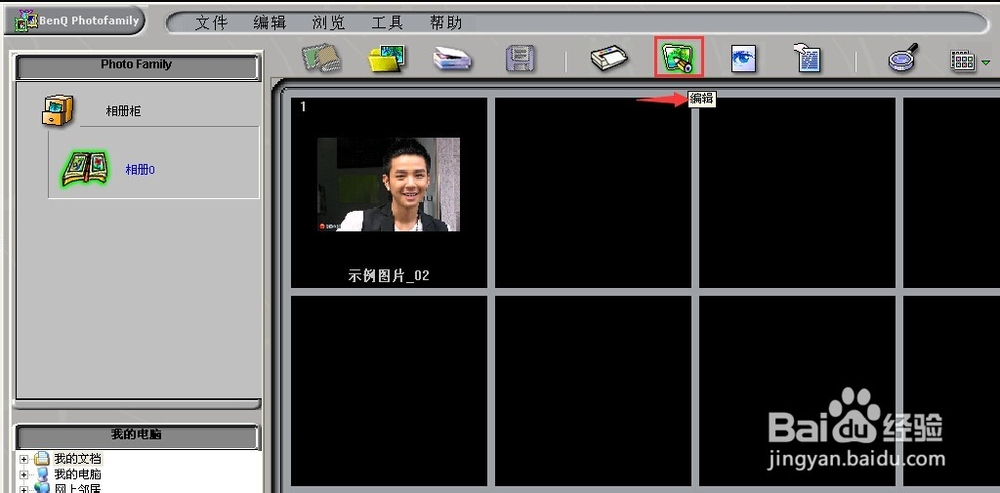Open the image edit (编辑) tool

679,57
